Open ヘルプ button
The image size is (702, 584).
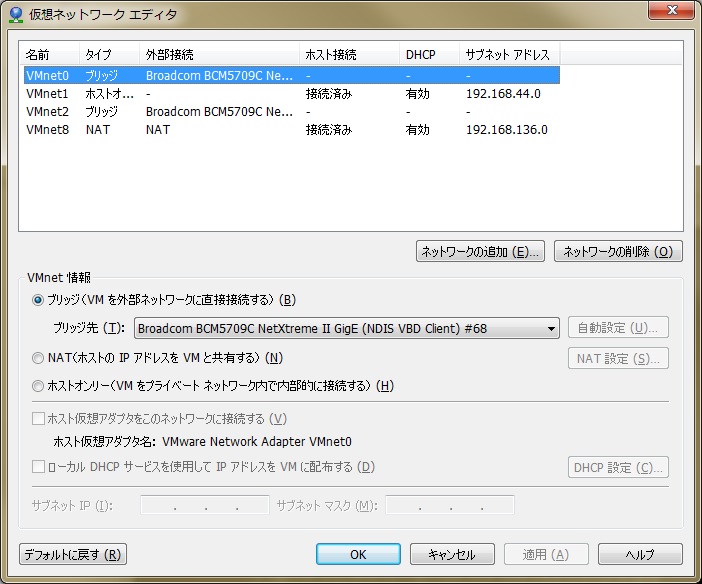point(640,554)
